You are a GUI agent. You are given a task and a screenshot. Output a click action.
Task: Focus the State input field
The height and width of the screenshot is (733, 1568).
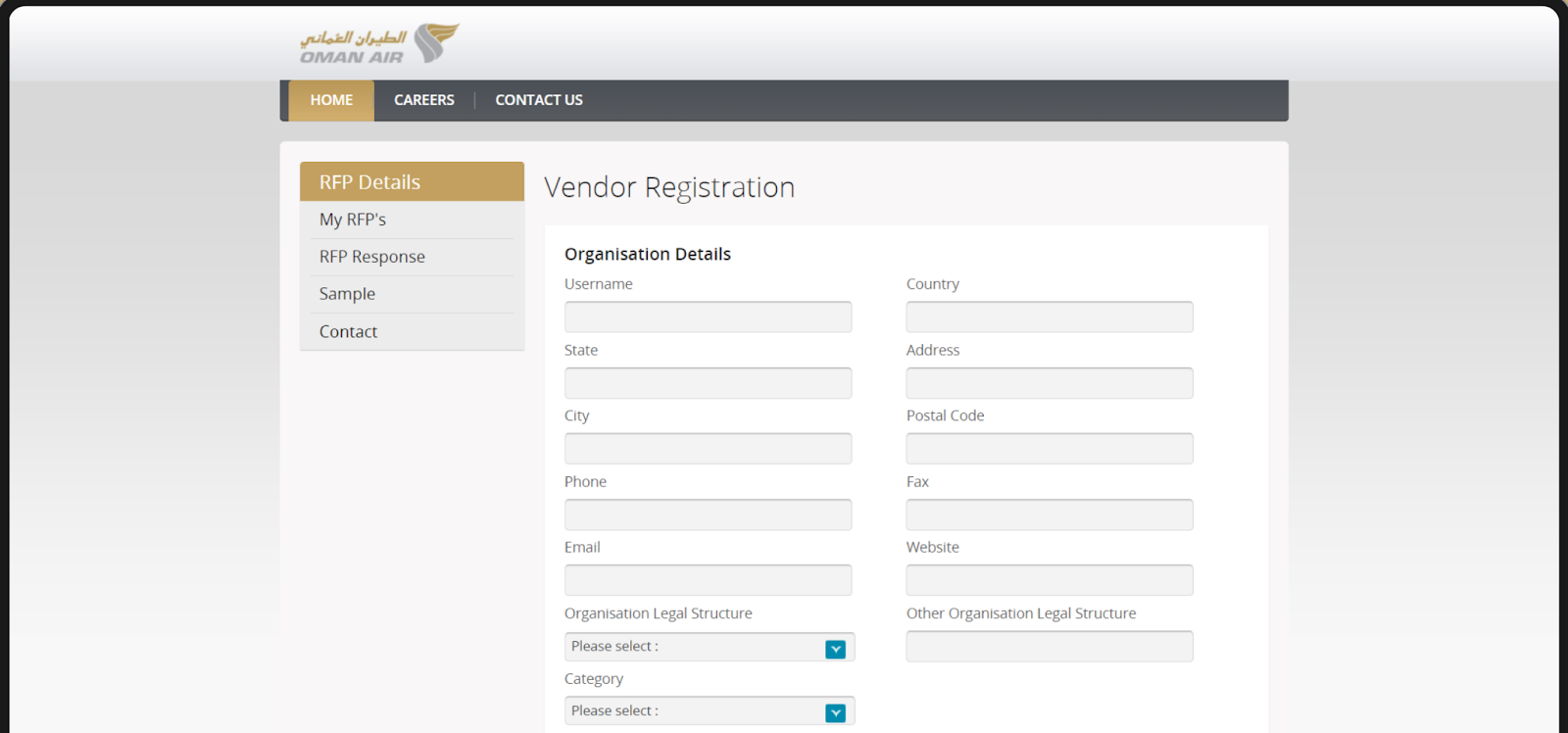(x=708, y=383)
